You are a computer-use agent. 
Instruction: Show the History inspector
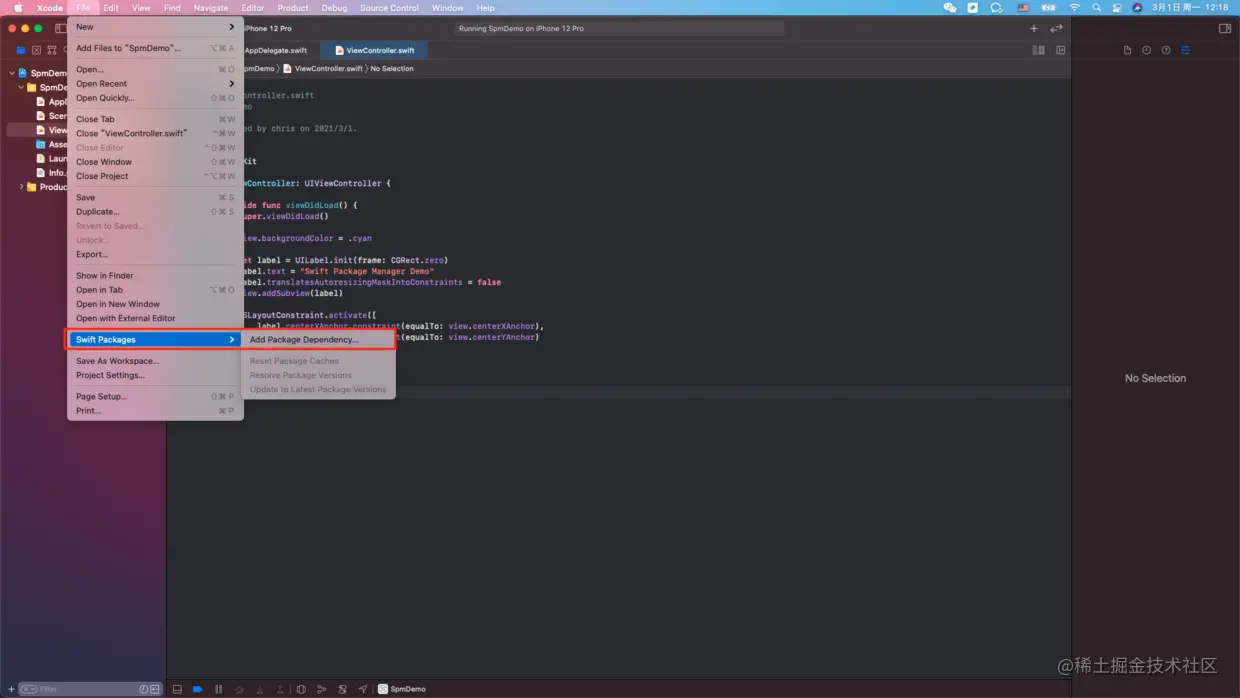[x=1146, y=50]
